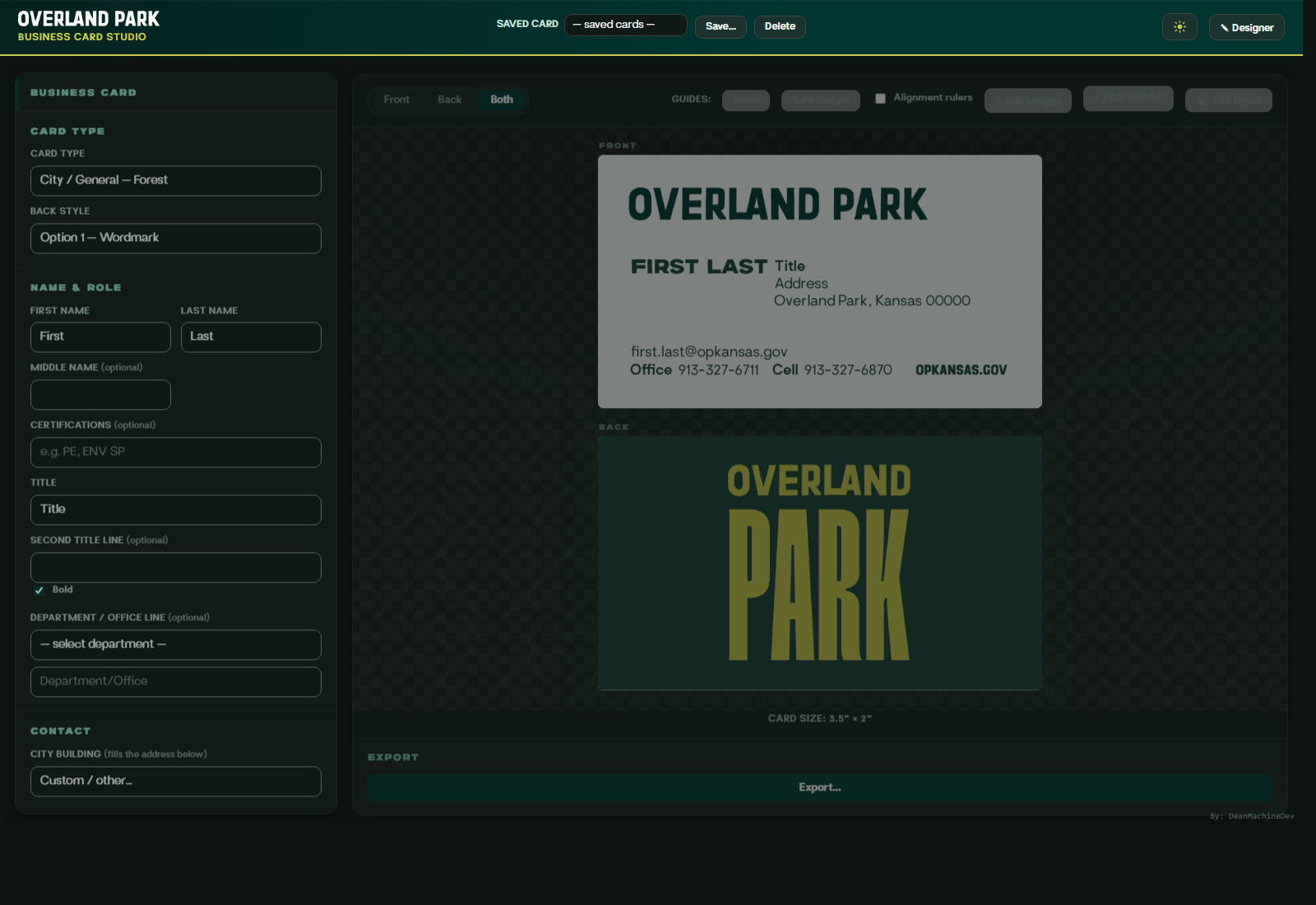
Task: Delete the saved card
Action: tap(780, 26)
